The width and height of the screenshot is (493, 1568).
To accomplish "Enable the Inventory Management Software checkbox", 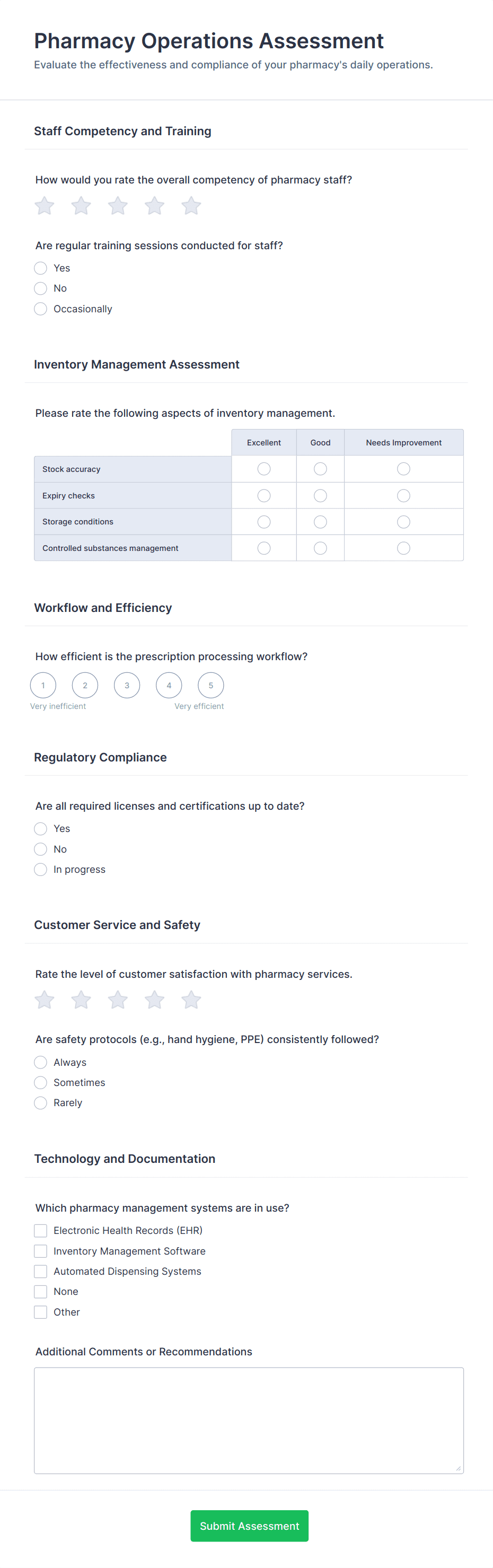I will [x=41, y=1251].
